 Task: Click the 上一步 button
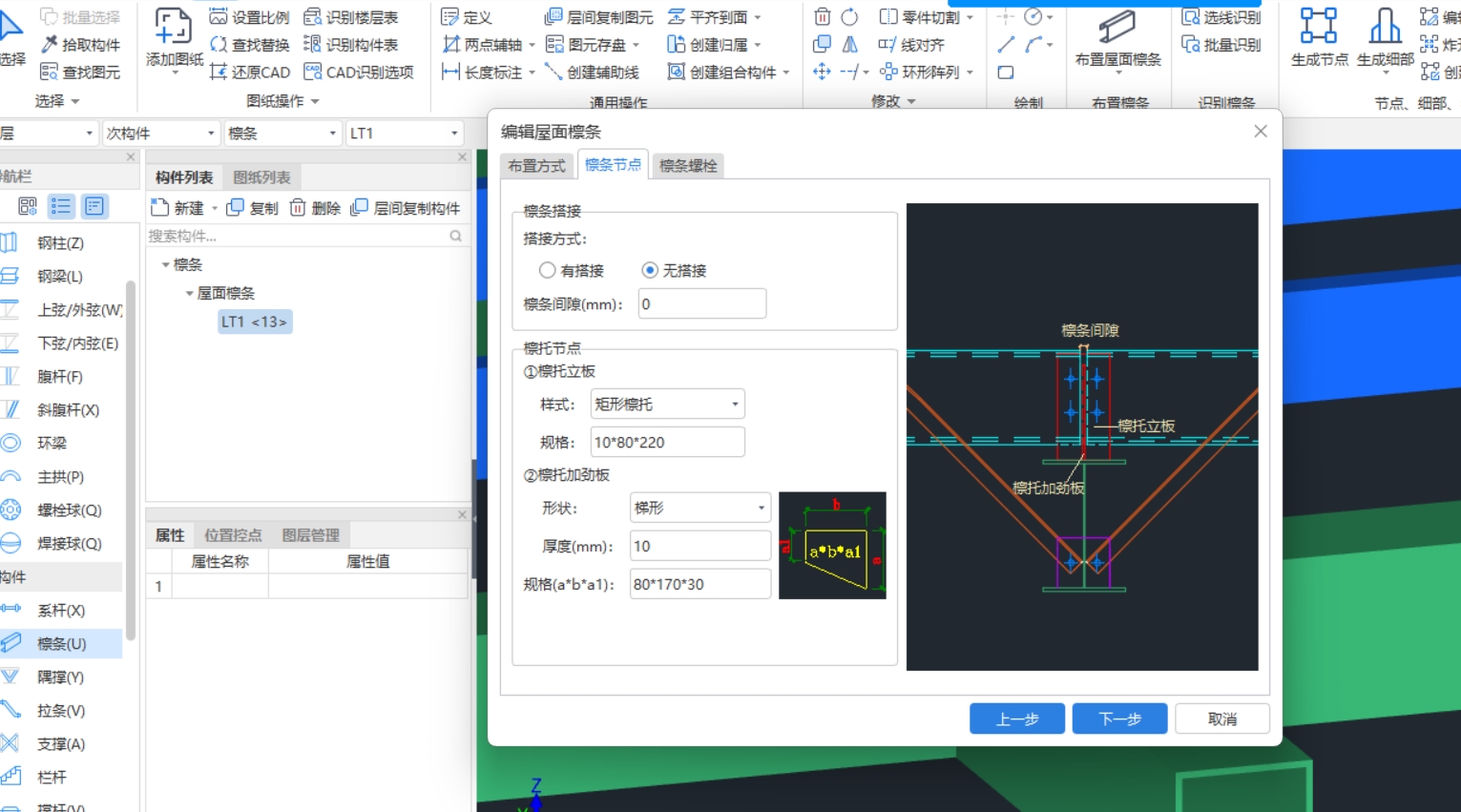click(x=1017, y=718)
